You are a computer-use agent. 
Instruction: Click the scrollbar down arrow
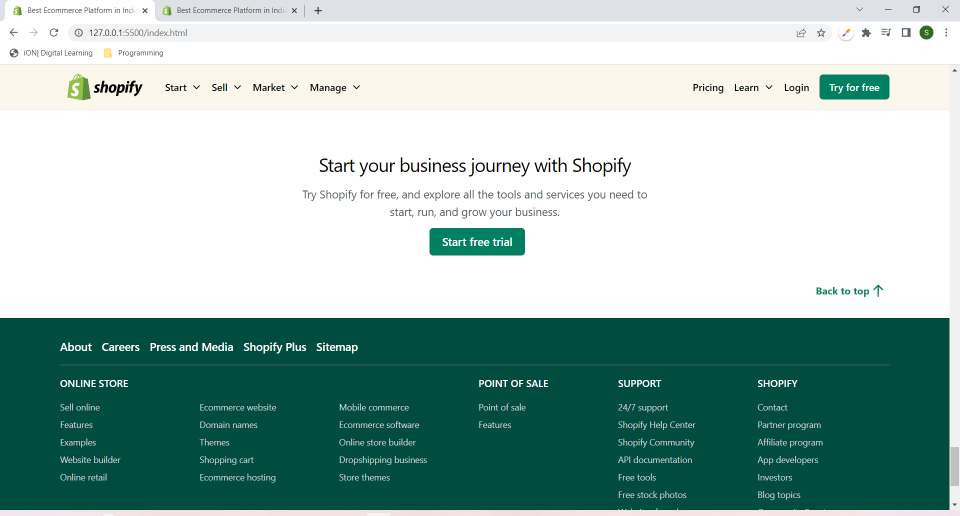[x=954, y=504]
